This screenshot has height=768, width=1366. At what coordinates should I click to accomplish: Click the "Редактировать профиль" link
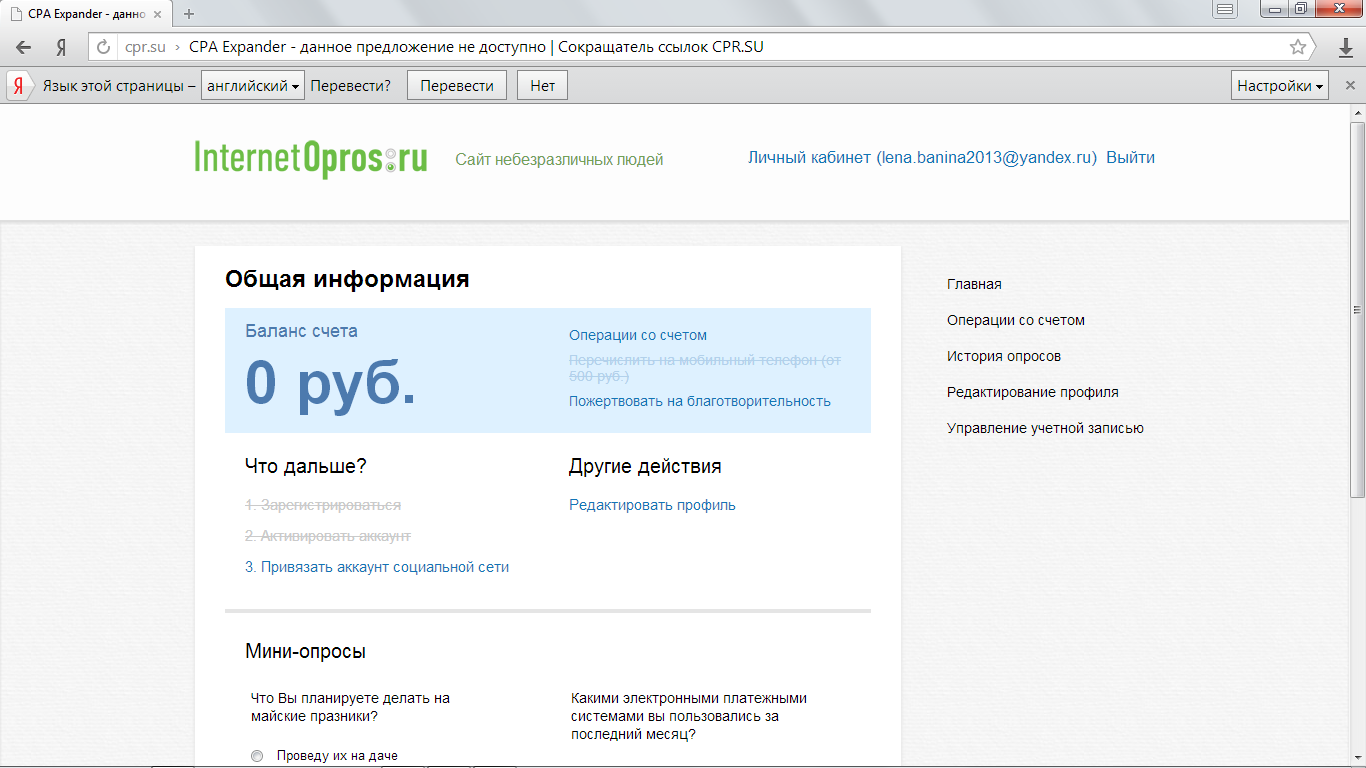point(652,506)
